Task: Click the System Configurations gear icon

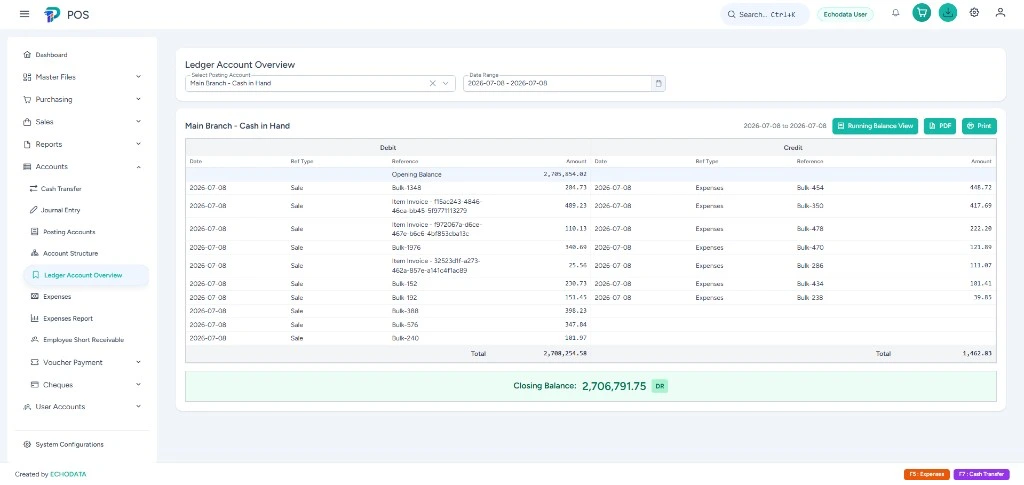Action: click(27, 445)
